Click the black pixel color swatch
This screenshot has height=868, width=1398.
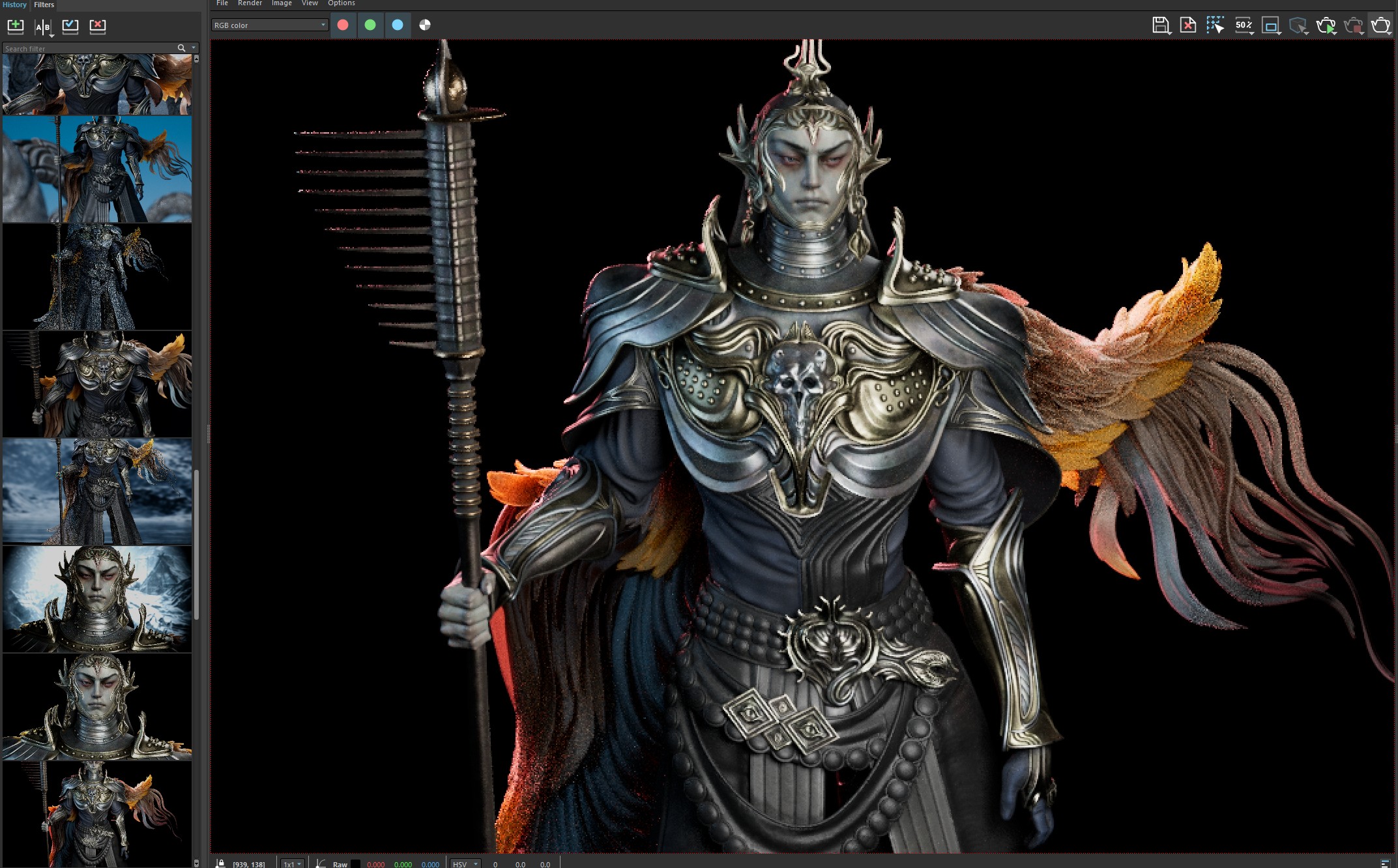click(356, 863)
